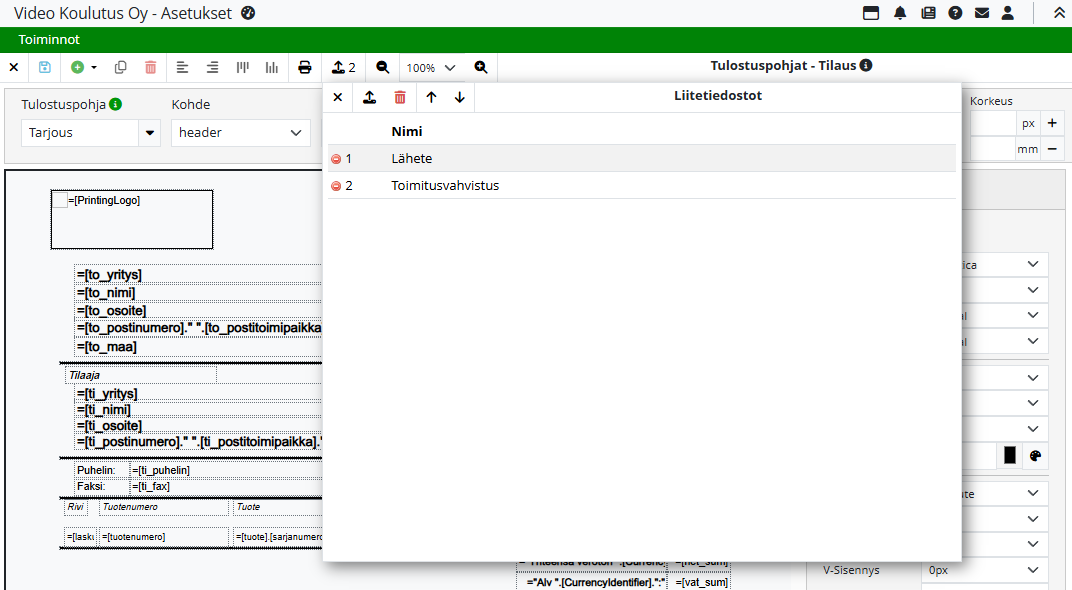Delete attachment with red trash in Liitetiedostot
The width and height of the screenshot is (1072, 590).
tap(400, 97)
